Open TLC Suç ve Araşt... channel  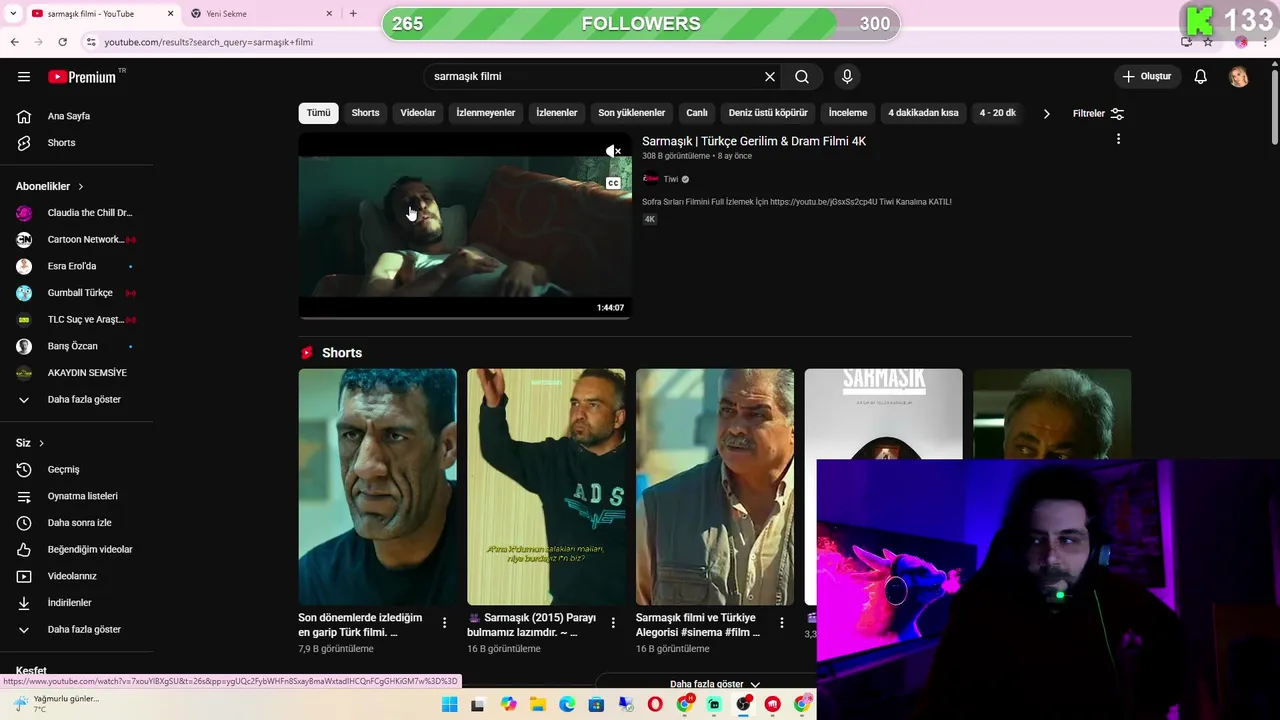[77, 320]
